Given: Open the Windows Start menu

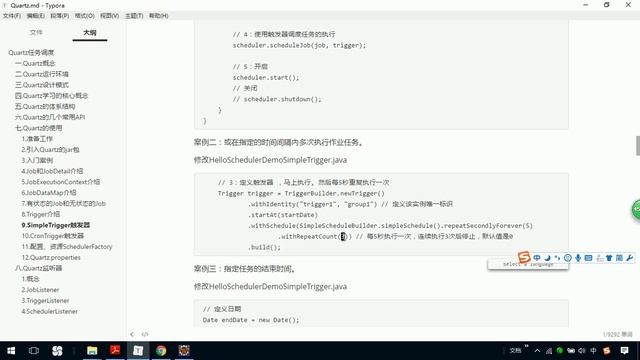Looking at the screenshot, I should coord(11,351).
